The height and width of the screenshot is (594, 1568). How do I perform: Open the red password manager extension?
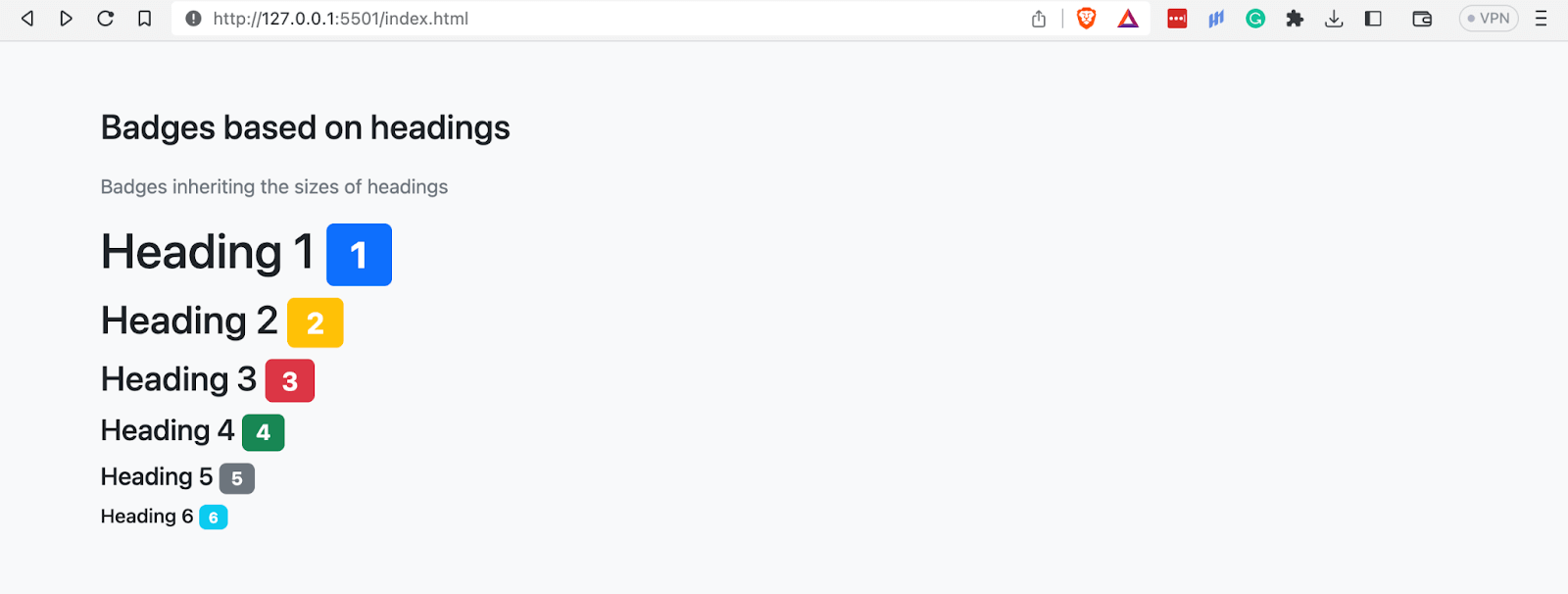[1177, 19]
